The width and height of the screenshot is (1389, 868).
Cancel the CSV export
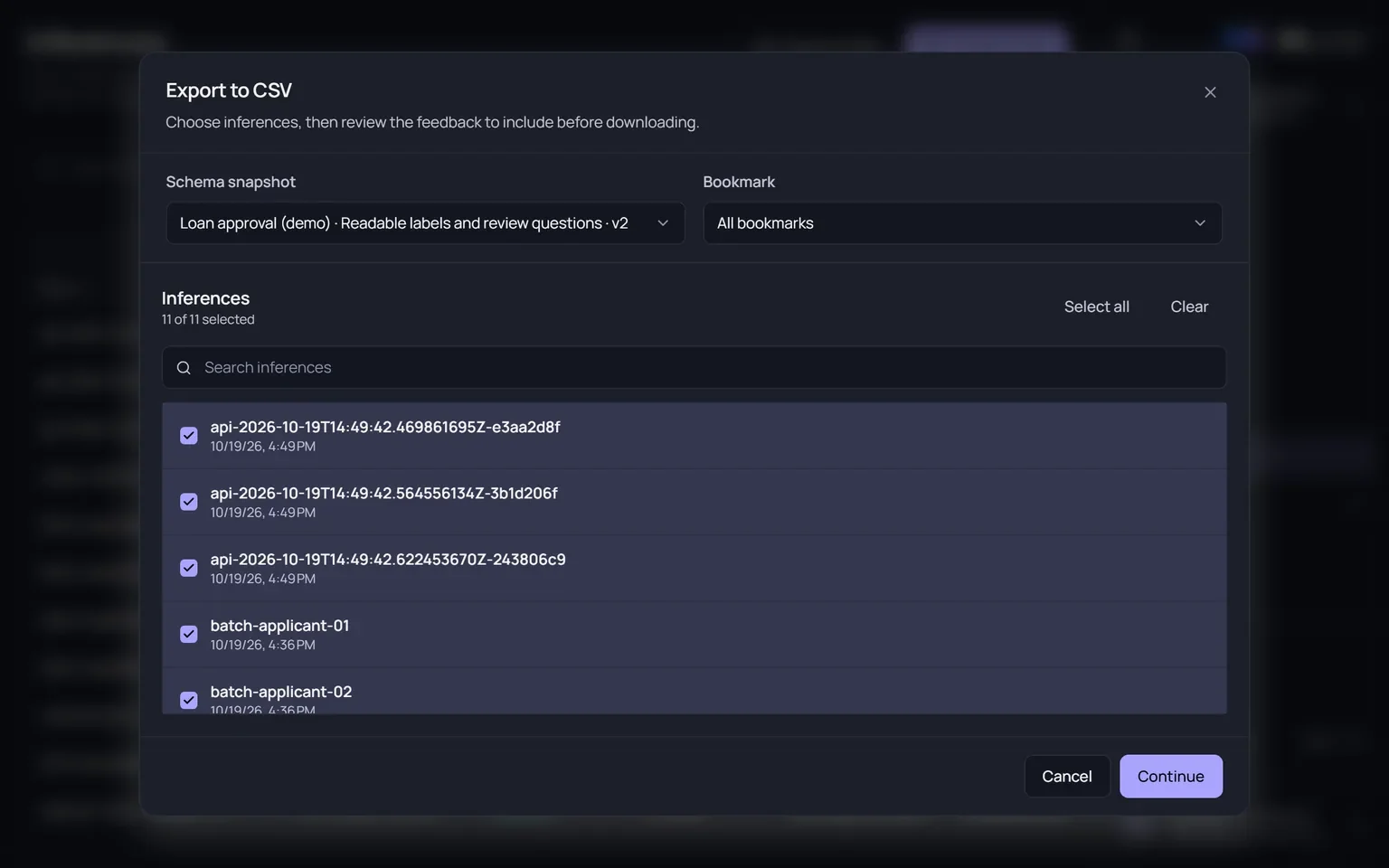coord(1067,777)
